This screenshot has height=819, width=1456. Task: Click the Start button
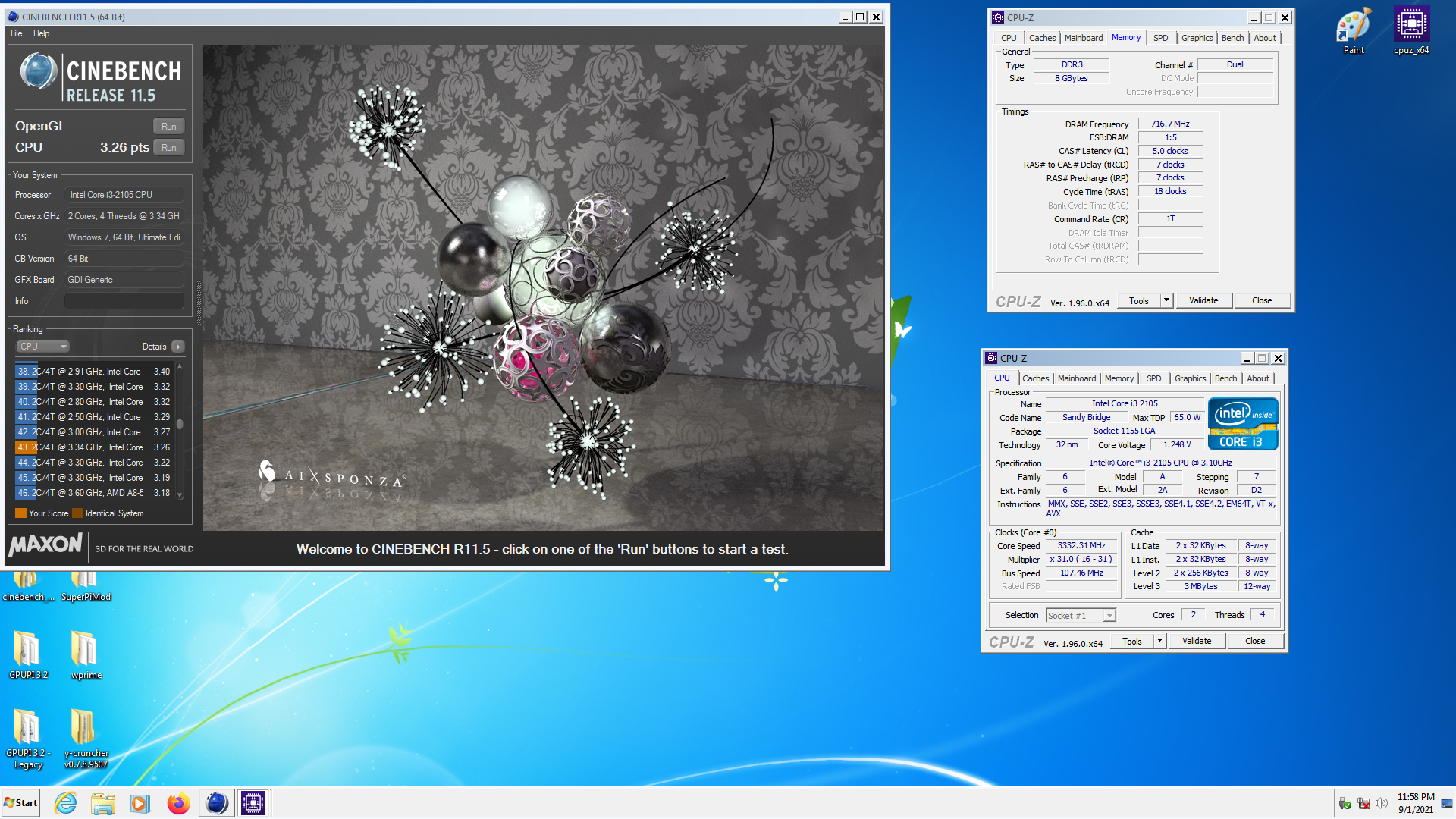[20, 803]
